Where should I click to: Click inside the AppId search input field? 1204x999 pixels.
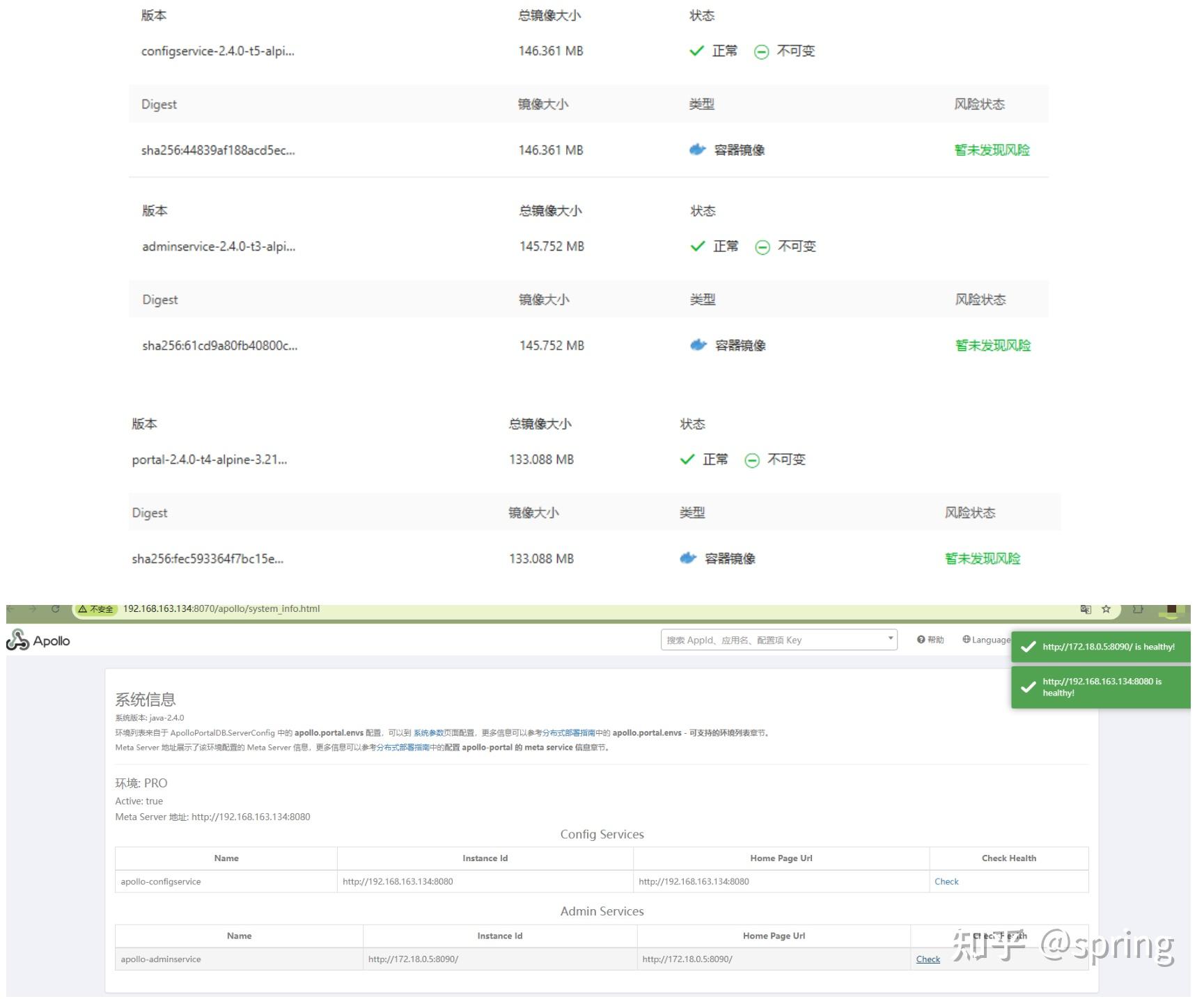[766, 639]
